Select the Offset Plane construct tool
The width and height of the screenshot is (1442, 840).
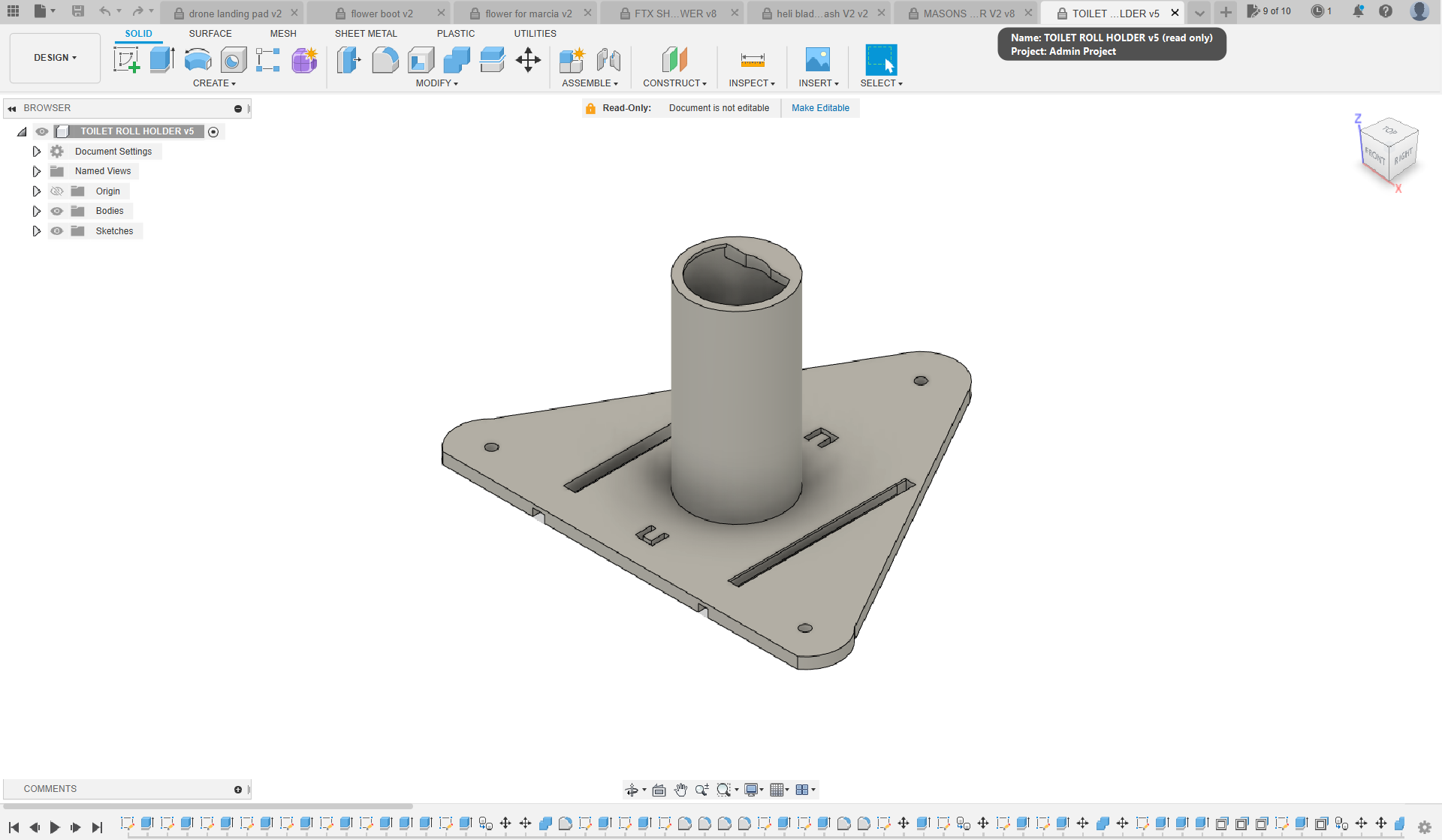point(674,59)
